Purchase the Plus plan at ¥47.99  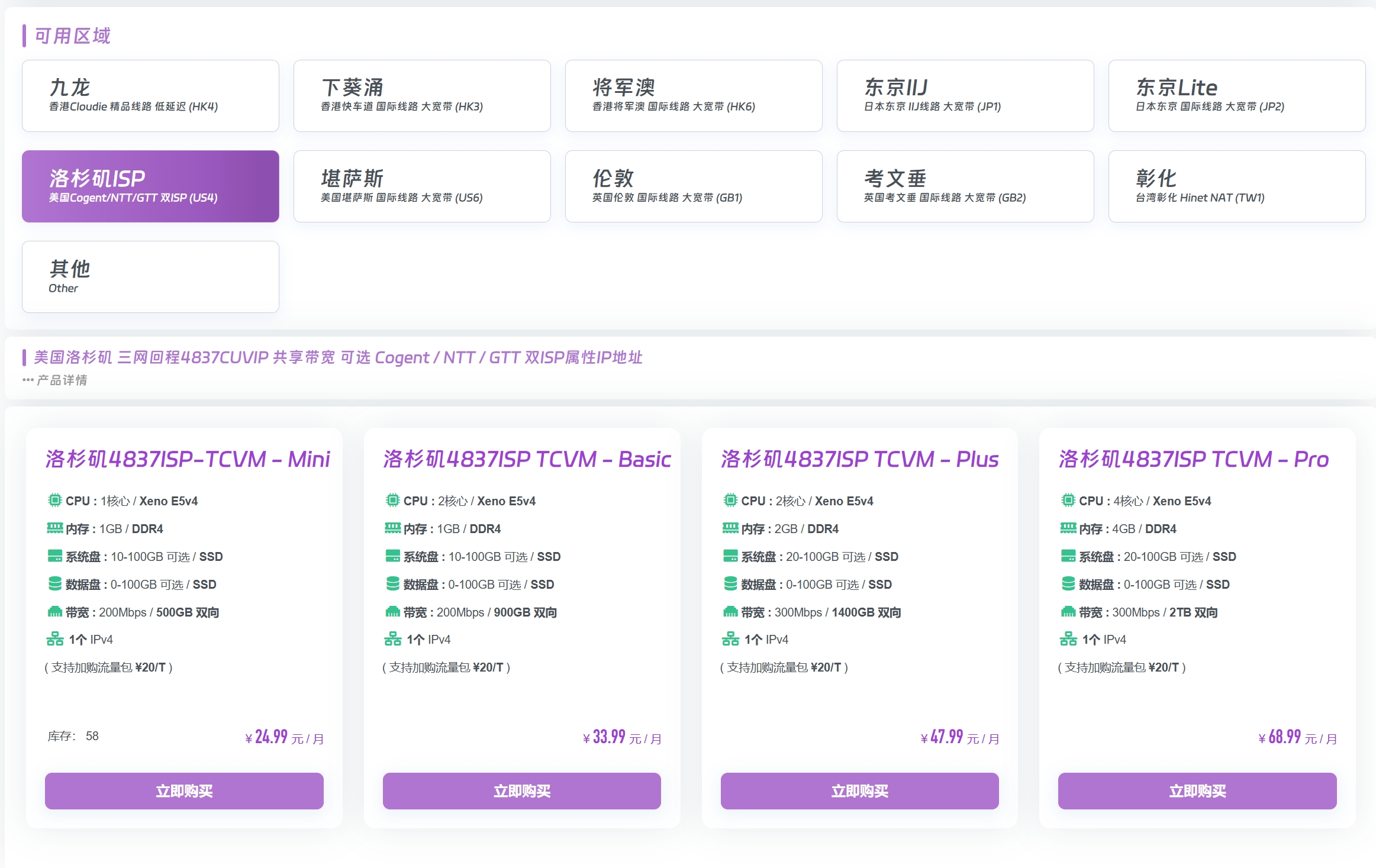pyautogui.click(x=859, y=791)
